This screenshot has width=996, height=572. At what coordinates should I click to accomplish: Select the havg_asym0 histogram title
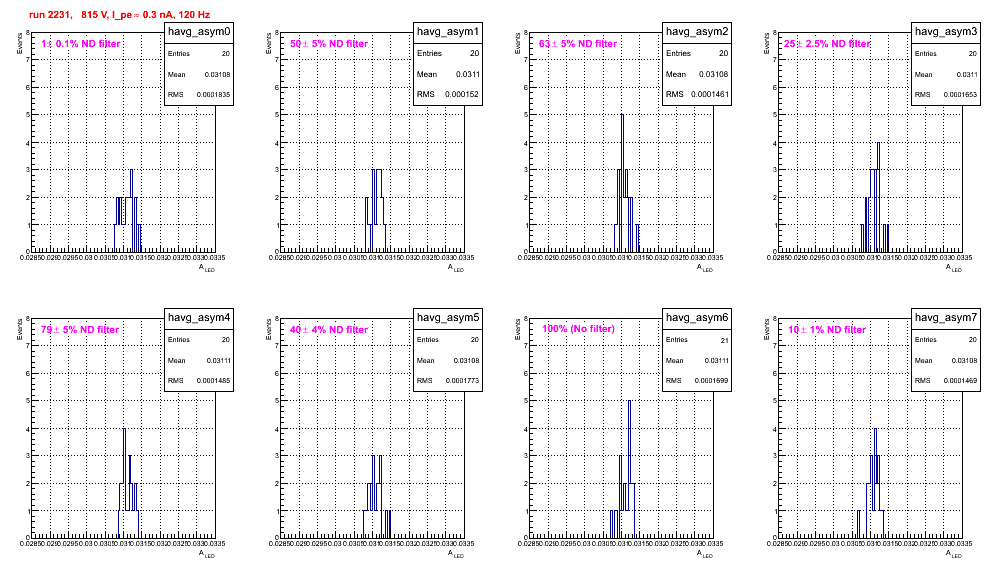point(199,31)
